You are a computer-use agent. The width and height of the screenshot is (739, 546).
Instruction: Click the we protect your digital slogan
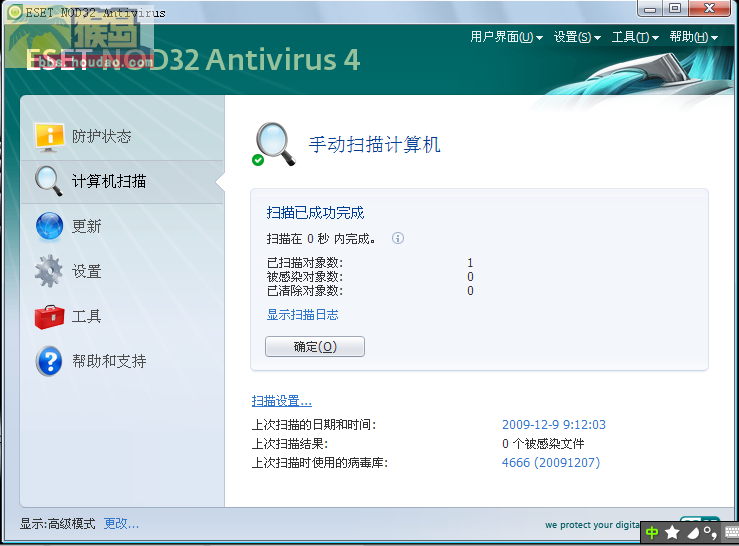(x=592, y=525)
